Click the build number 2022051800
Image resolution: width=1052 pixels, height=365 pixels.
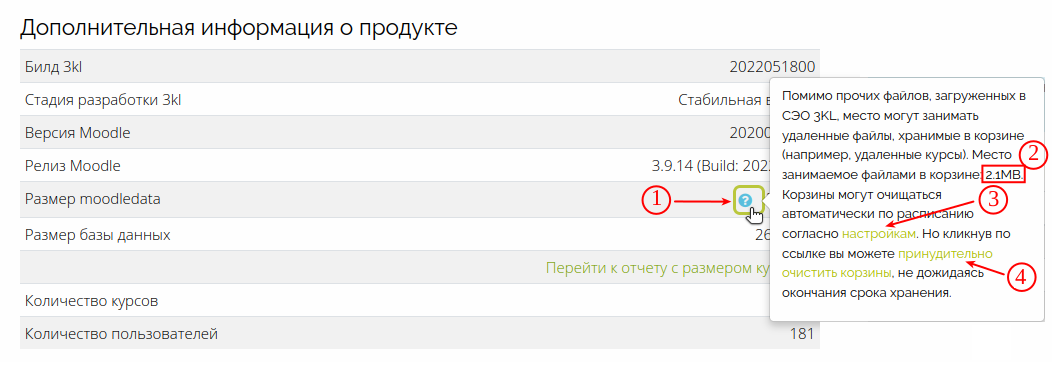coord(772,66)
